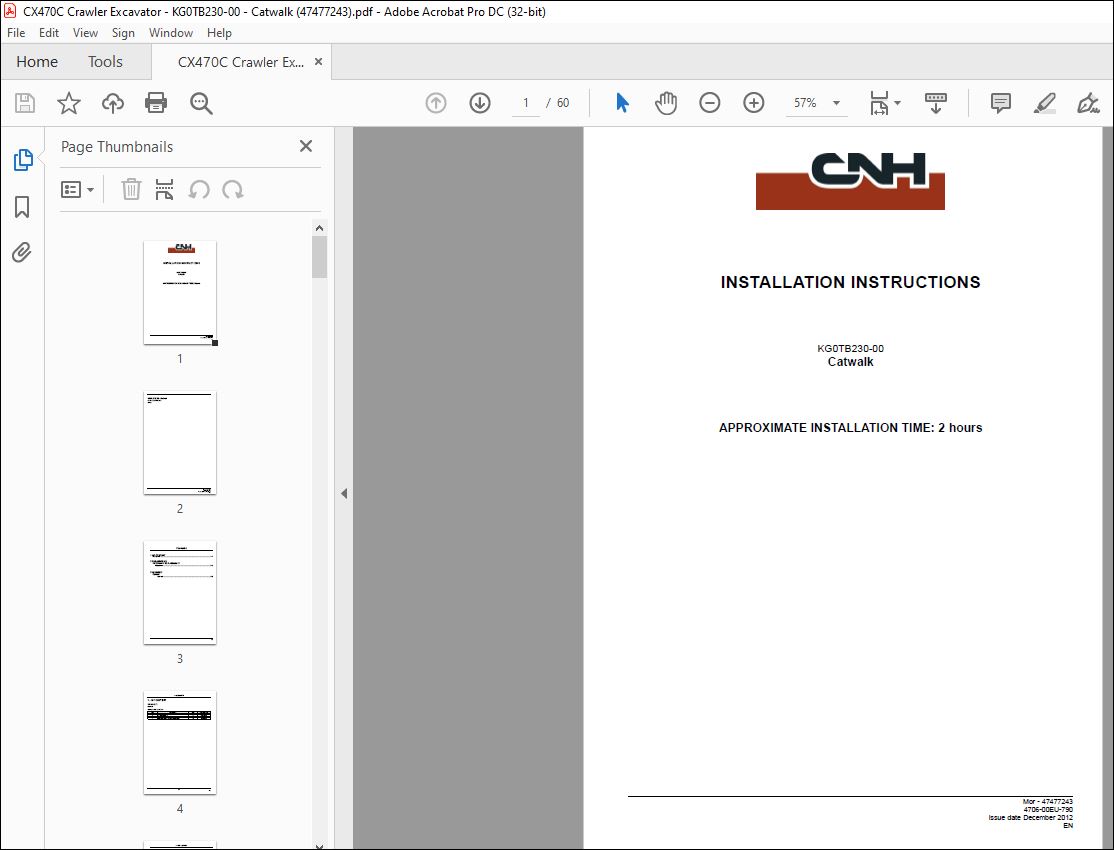Expand page display options dropdown arrow
1114x850 pixels.
[897, 103]
